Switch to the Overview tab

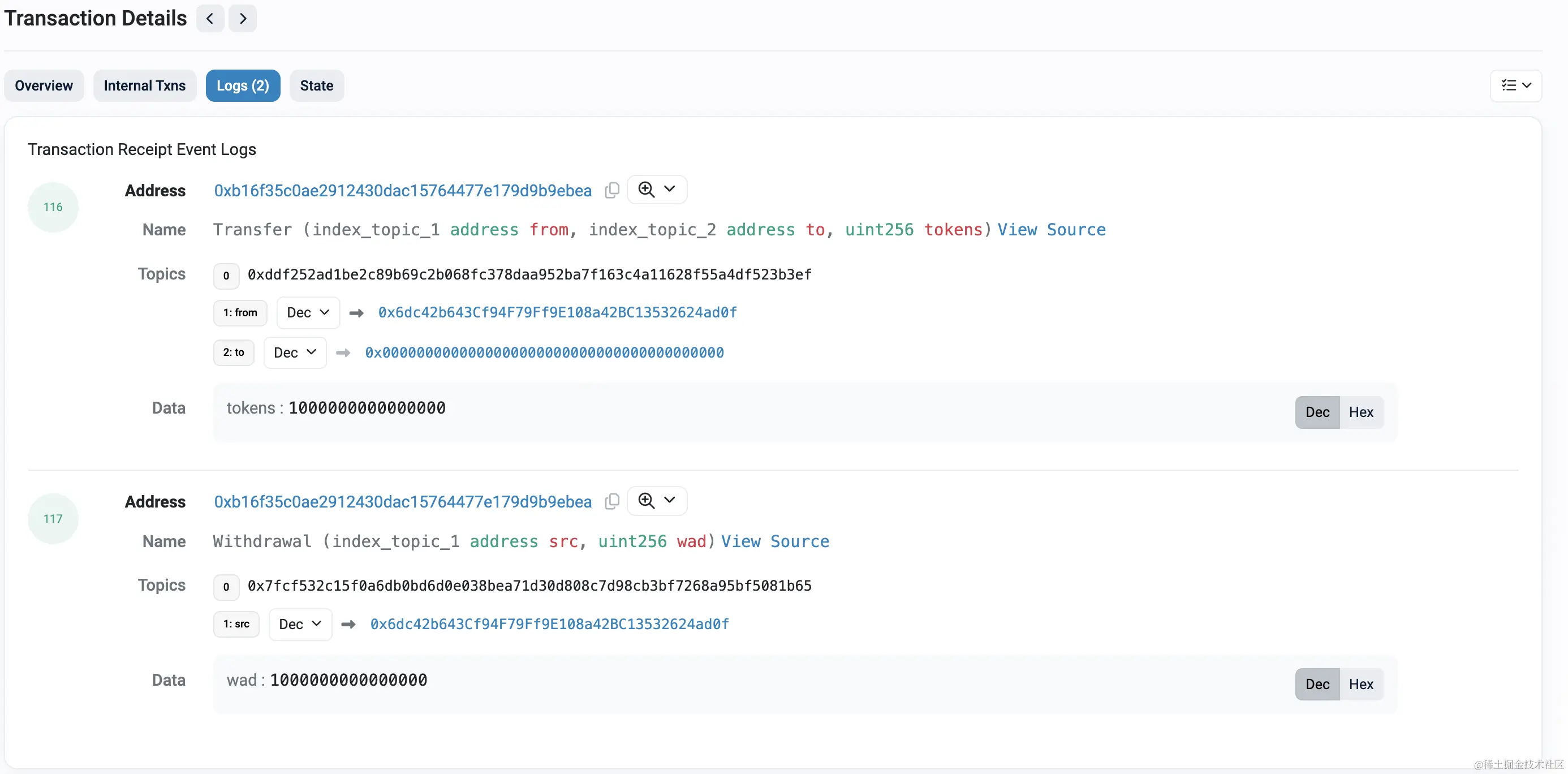tap(44, 86)
